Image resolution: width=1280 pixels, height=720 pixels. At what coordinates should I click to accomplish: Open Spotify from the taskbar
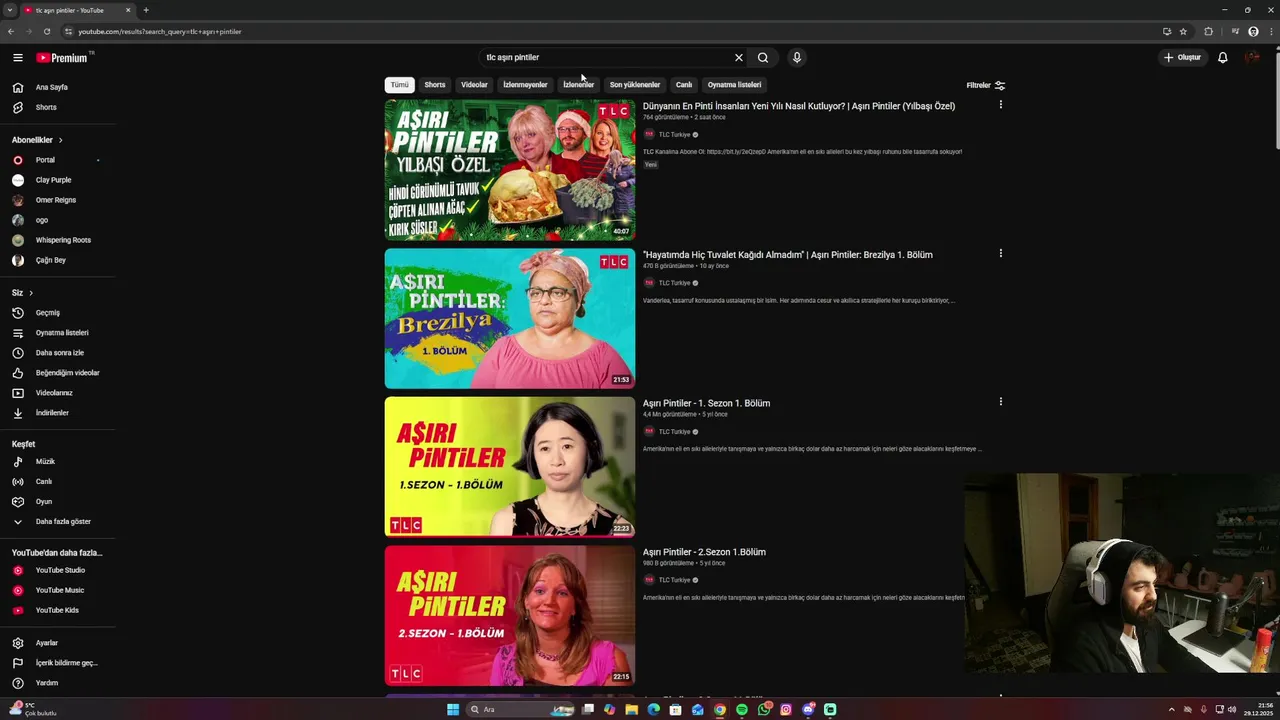point(742,710)
